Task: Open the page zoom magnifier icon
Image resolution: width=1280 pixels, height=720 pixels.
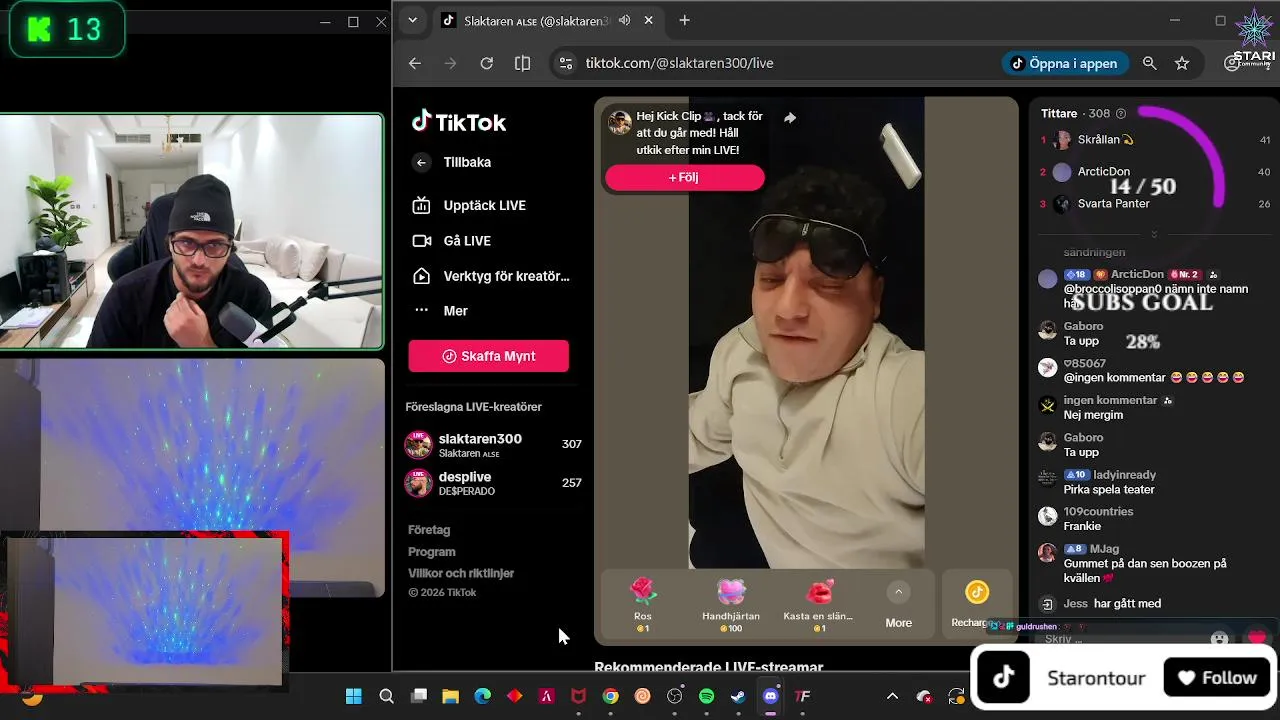Action: (x=1150, y=63)
